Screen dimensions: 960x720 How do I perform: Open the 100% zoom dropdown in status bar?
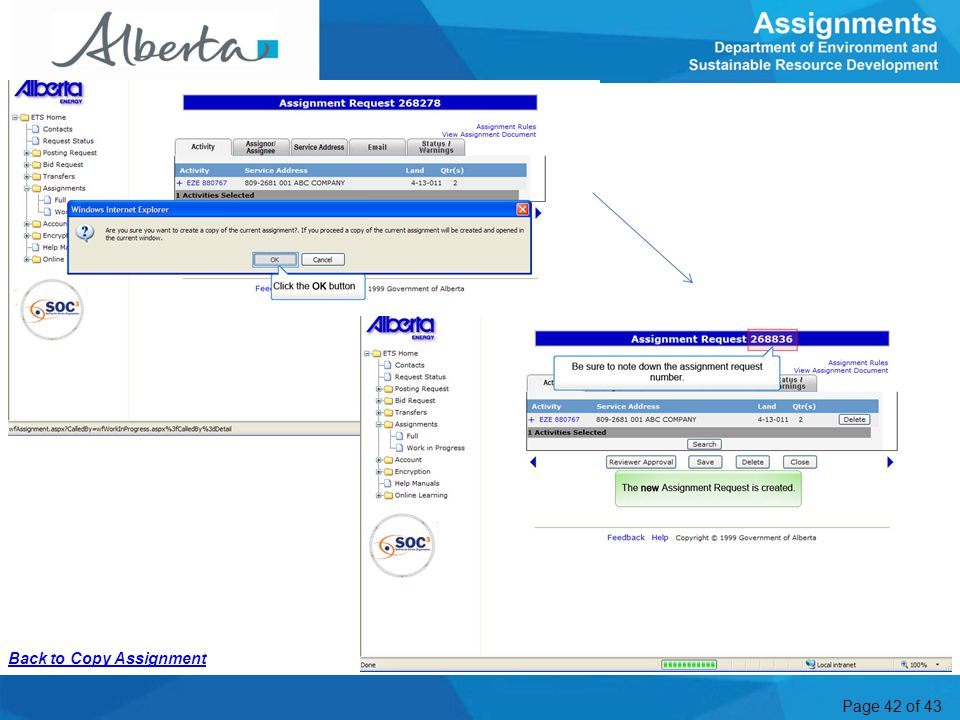click(x=937, y=665)
